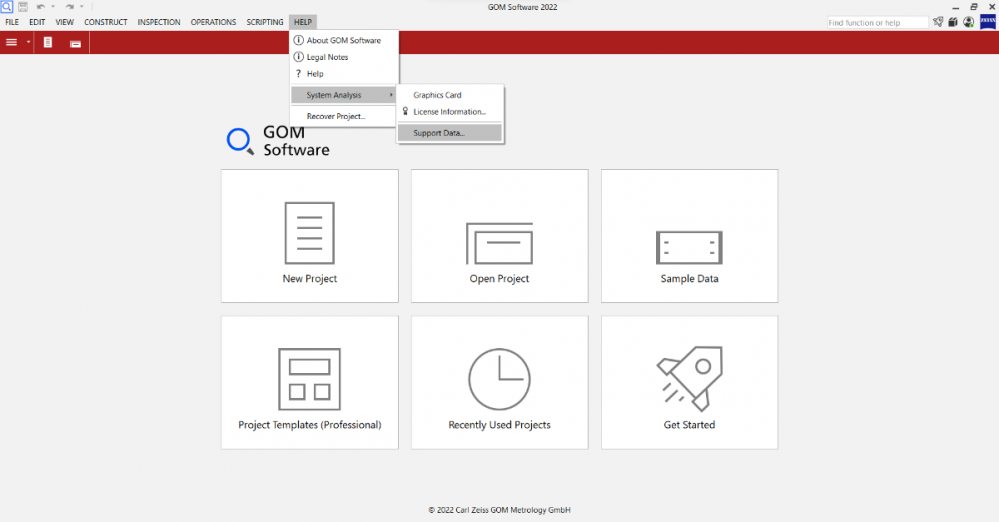Select Support Data... in submenu
999x522 pixels.
(x=450, y=133)
